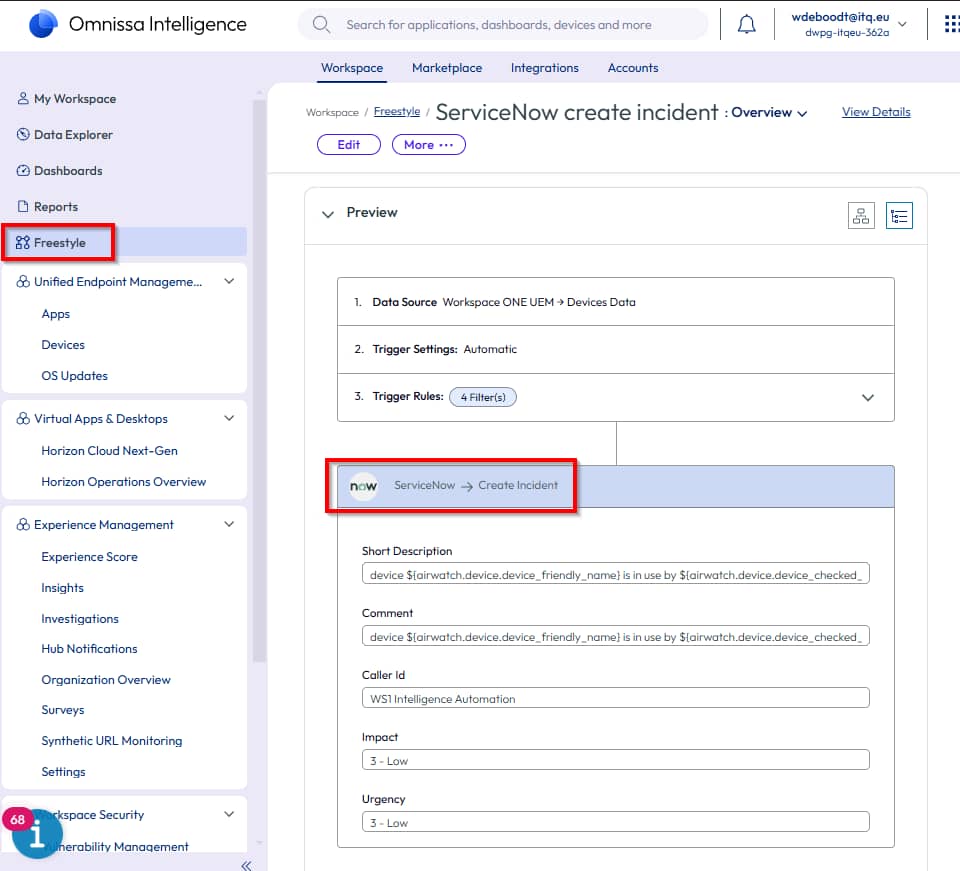Select Freestyle in sidebar
Screen dimensions: 960x871
[x=124, y=242]
